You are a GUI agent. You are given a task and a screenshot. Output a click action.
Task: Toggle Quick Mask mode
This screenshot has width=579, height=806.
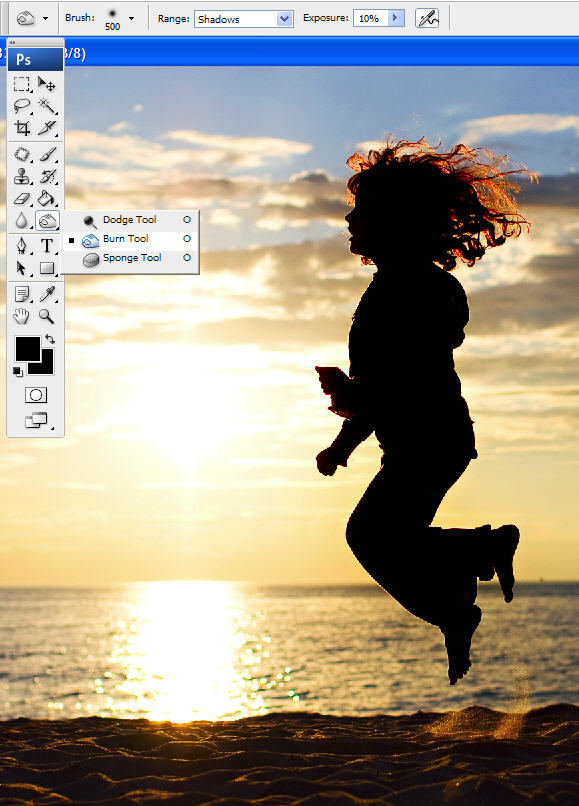(36, 395)
